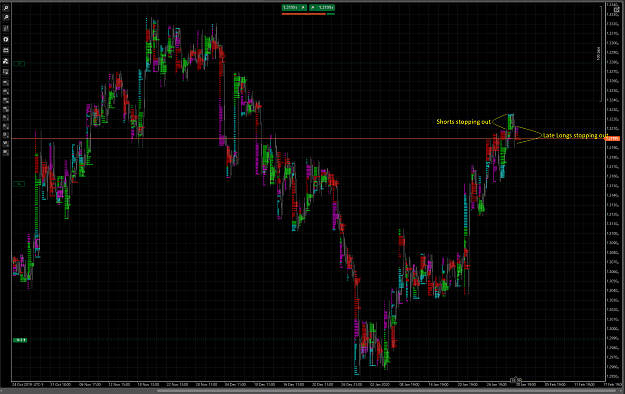Click the '02 Jan 2020' time axis label
The image size is (625, 394).
click(x=379, y=385)
